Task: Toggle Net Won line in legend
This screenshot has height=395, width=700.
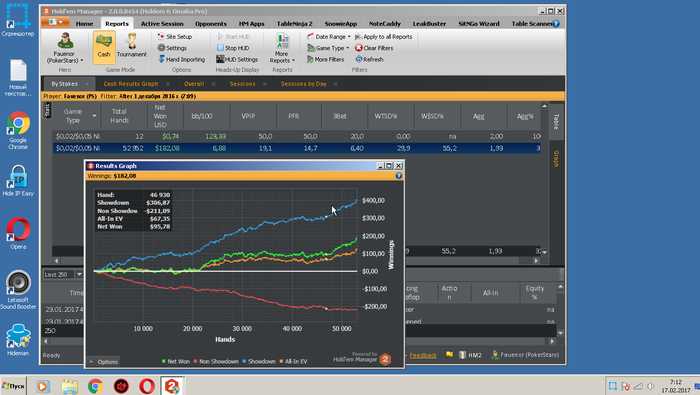Action: pos(175,362)
